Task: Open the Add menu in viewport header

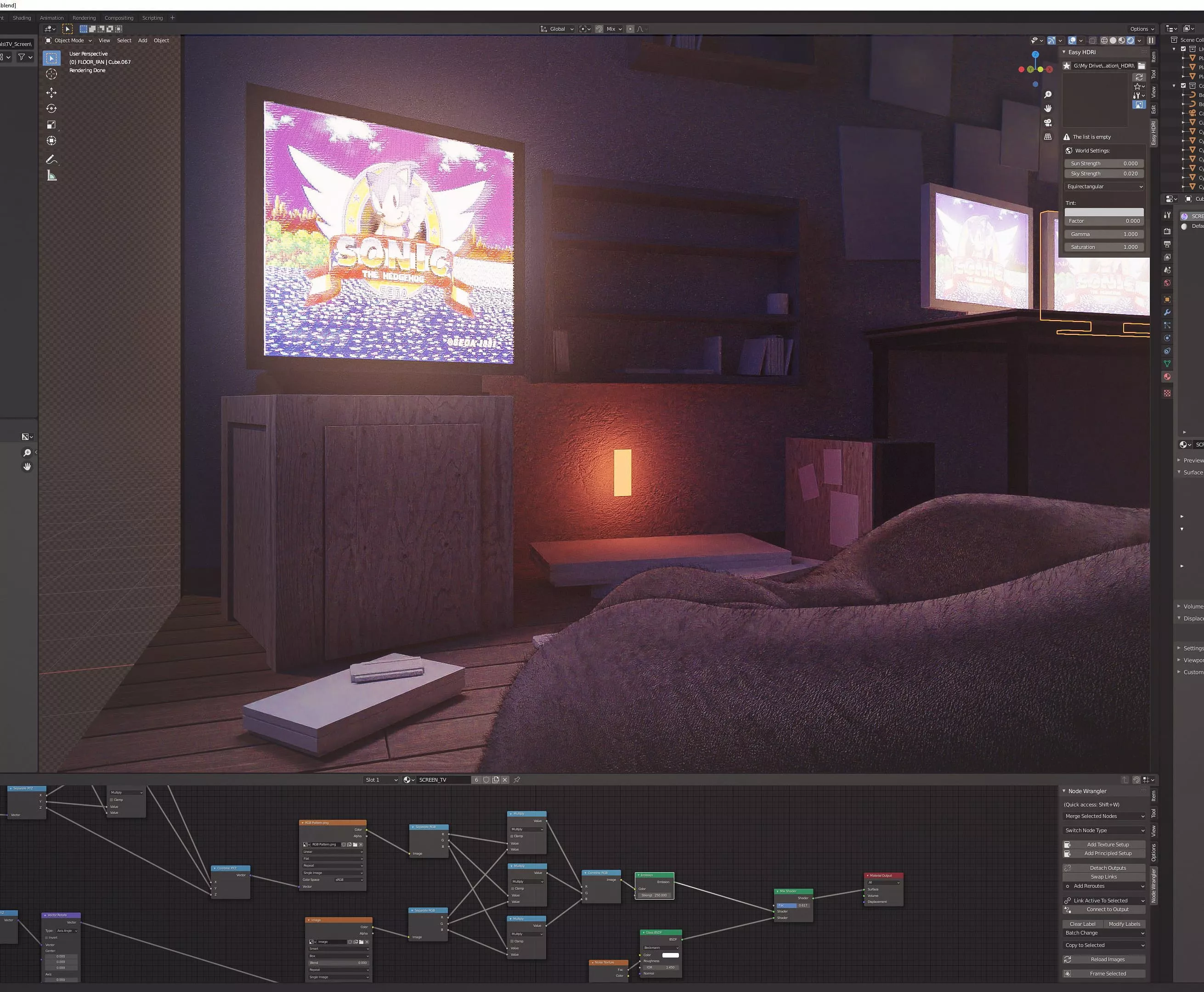Action: point(142,40)
